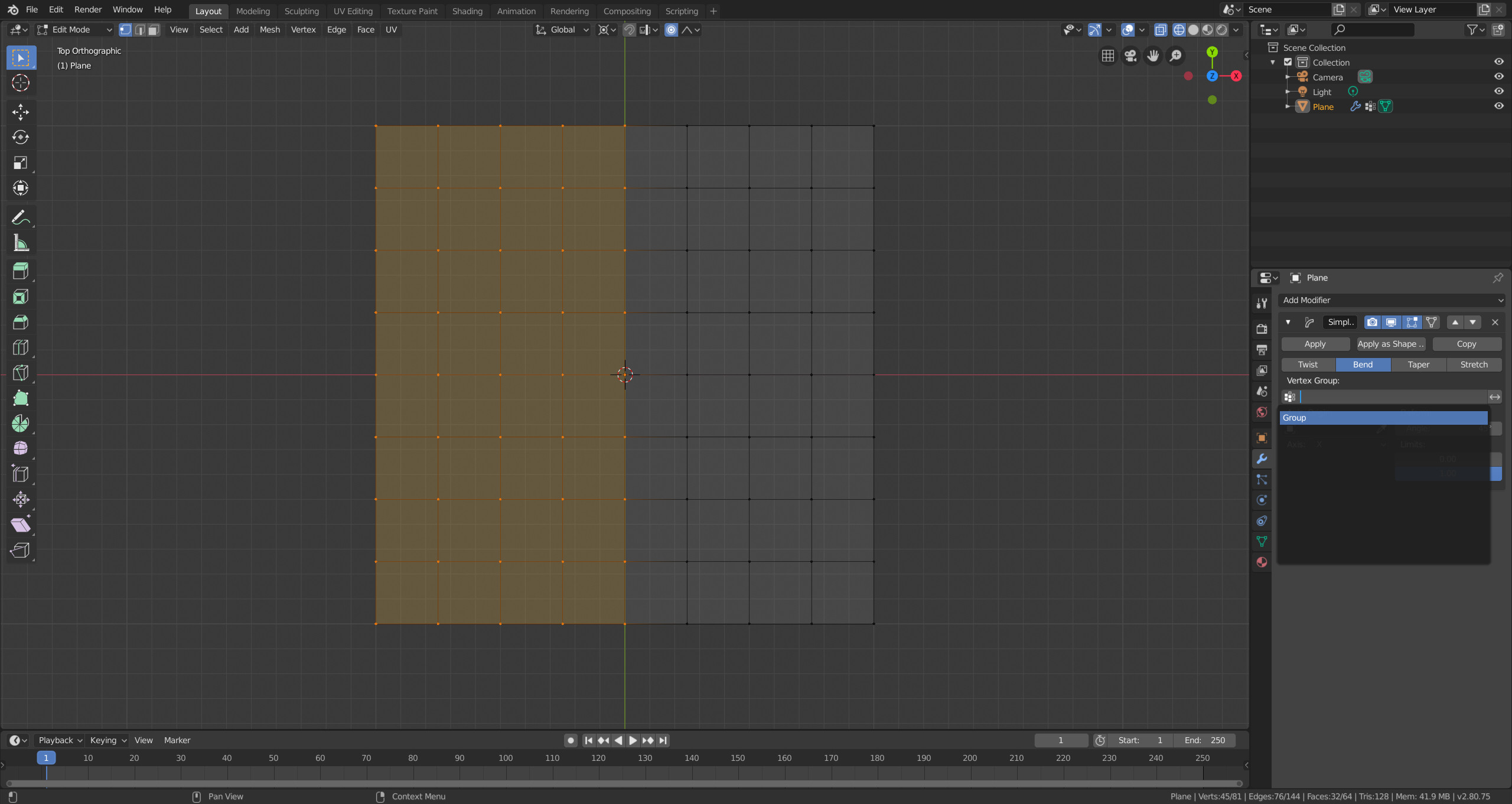
Task: Toggle camera view in viewport
Action: (x=1130, y=56)
